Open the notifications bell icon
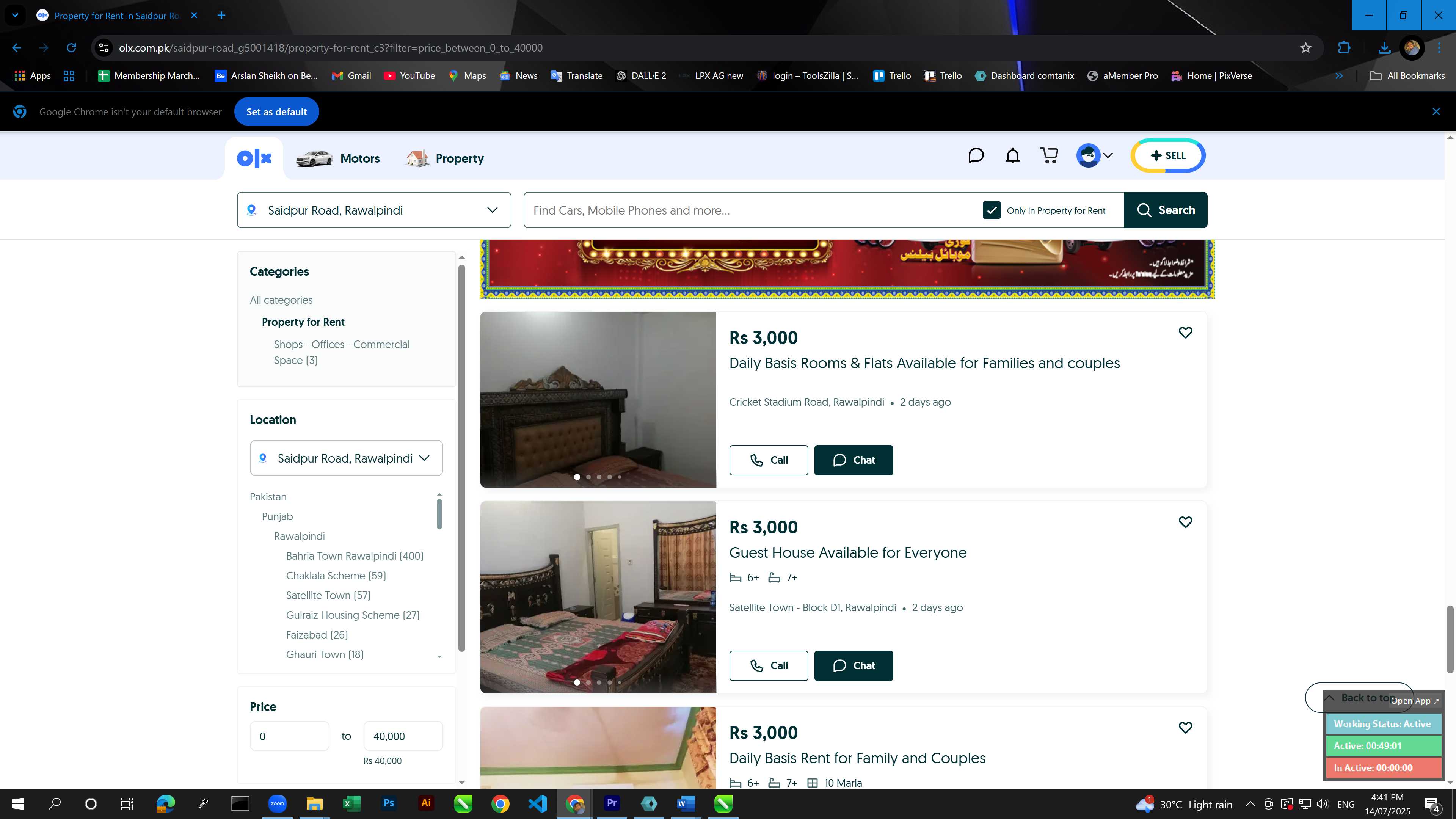 (x=1012, y=155)
